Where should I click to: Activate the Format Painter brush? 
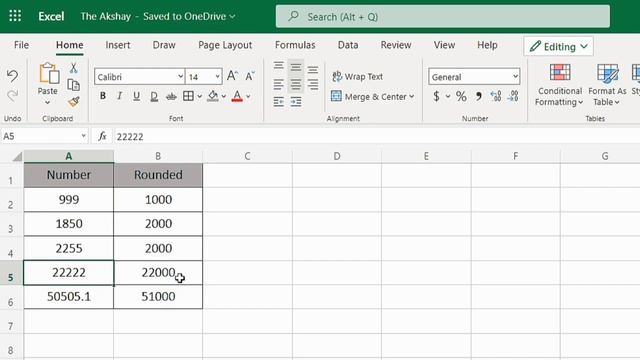[x=74, y=101]
